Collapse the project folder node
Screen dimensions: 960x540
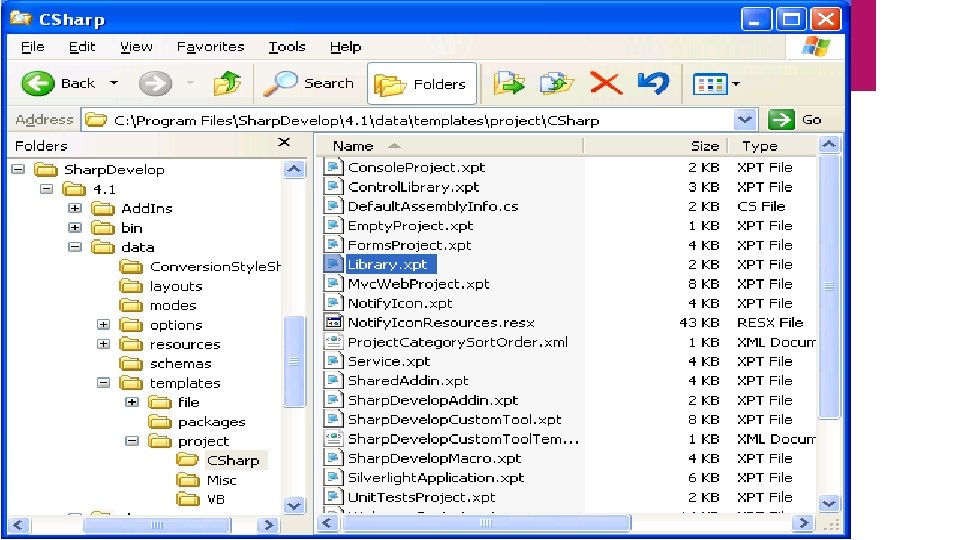(x=132, y=441)
